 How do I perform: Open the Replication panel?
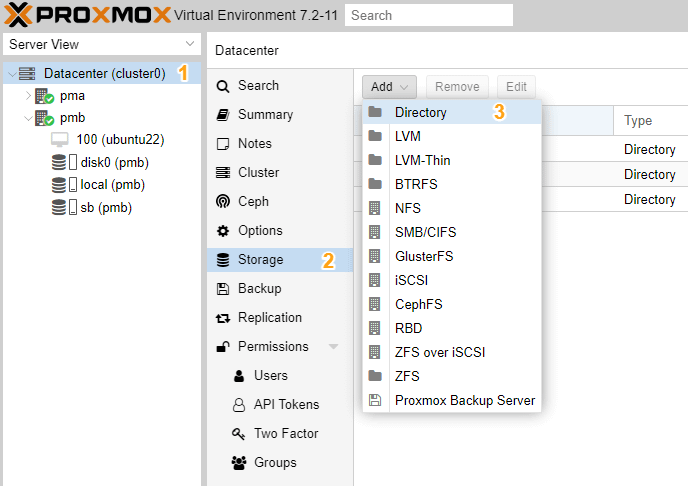coord(280,318)
